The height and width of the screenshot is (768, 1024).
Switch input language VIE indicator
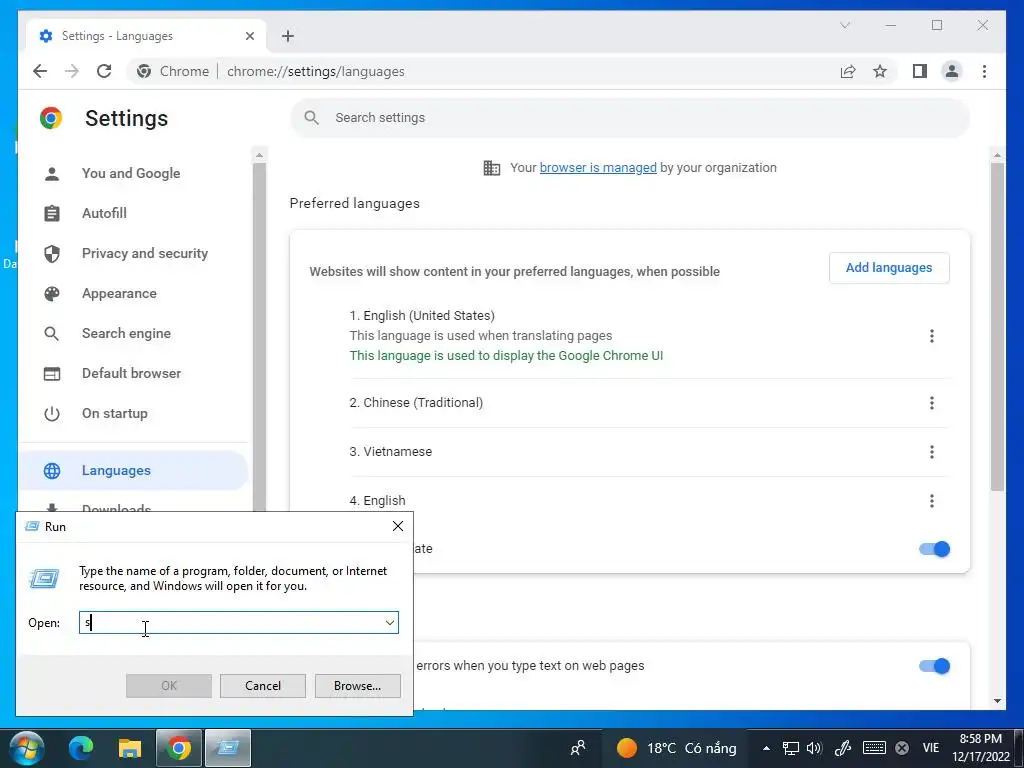pyautogui.click(x=931, y=748)
